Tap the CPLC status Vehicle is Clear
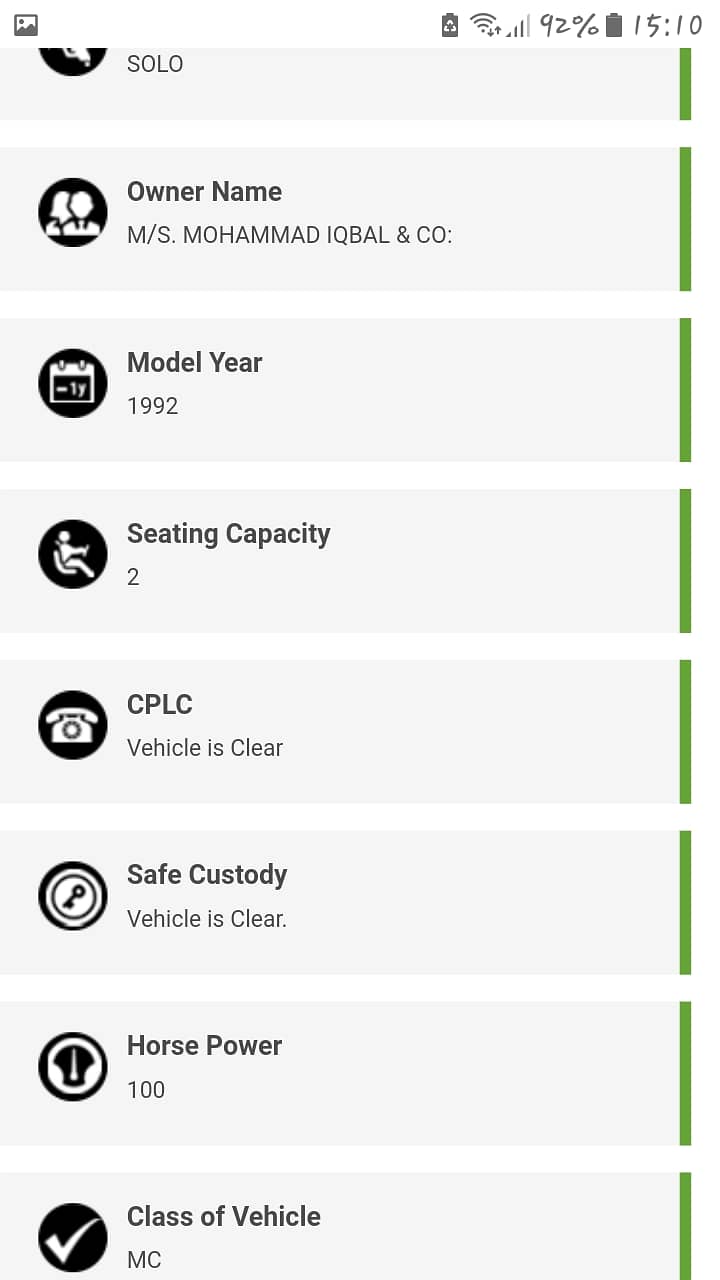 (x=205, y=748)
